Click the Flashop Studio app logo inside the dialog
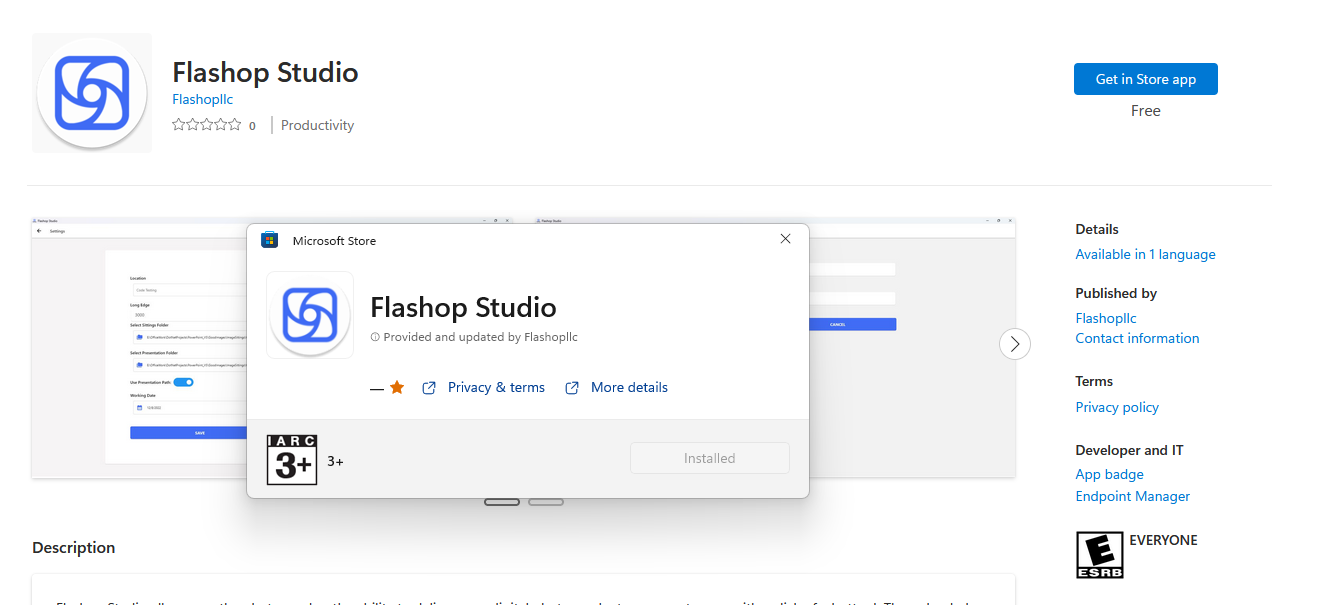The height and width of the screenshot is (605, 1324). tap(310, 315)
